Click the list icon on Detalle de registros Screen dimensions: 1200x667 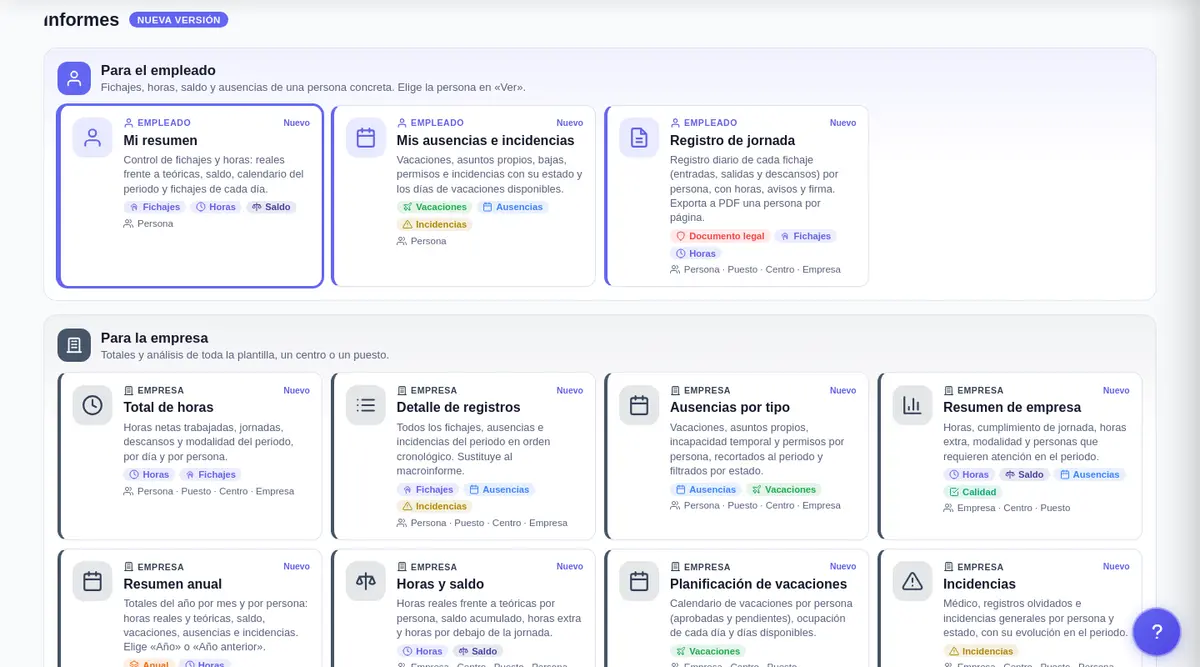click(x=366, y=405)
